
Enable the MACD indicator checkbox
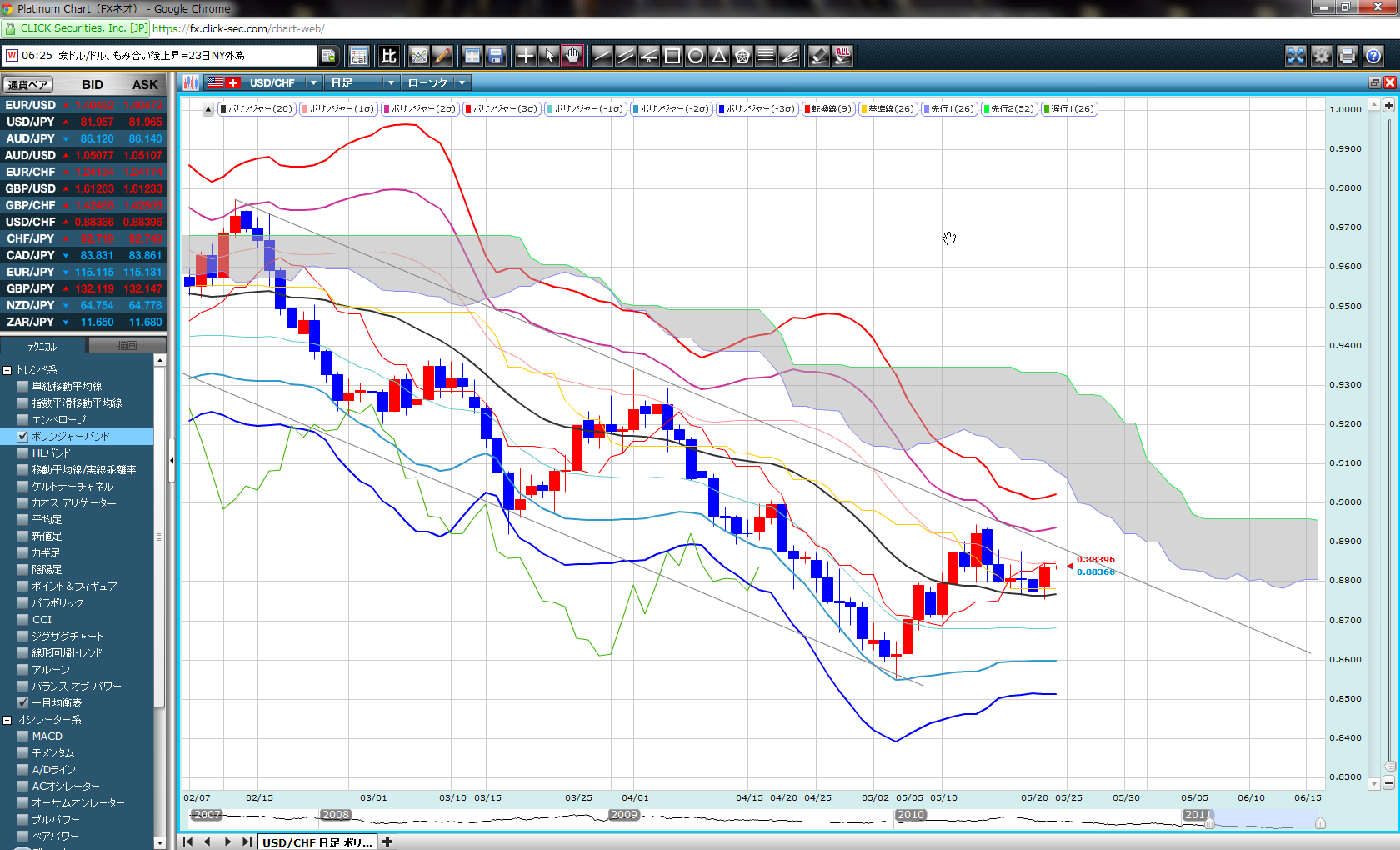coord(23,736)
